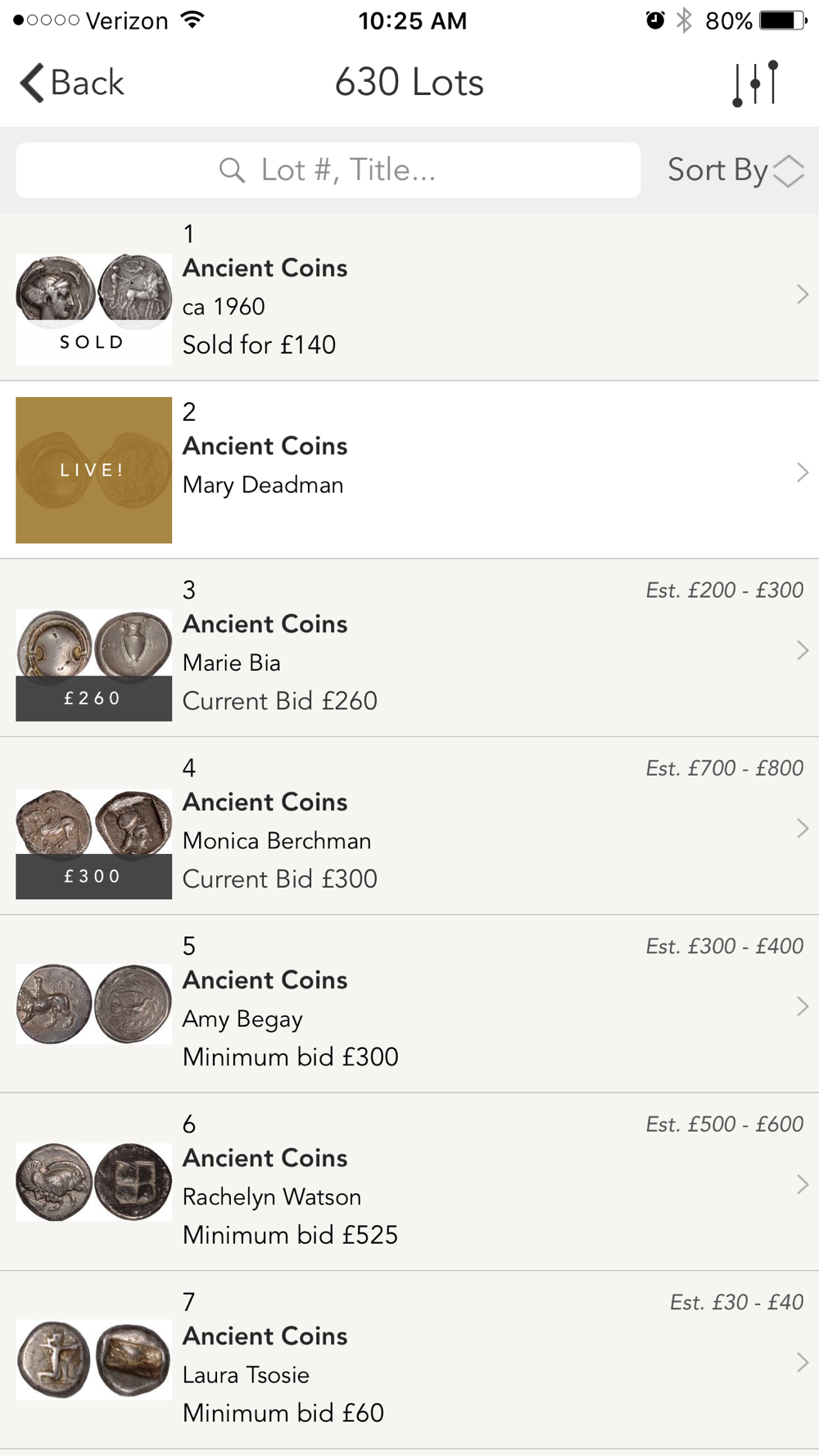Screen dimensions: 819x1456
Task: Expand lot 1 with its chevron
Action: pyautogui.click(x=802, y=295)
